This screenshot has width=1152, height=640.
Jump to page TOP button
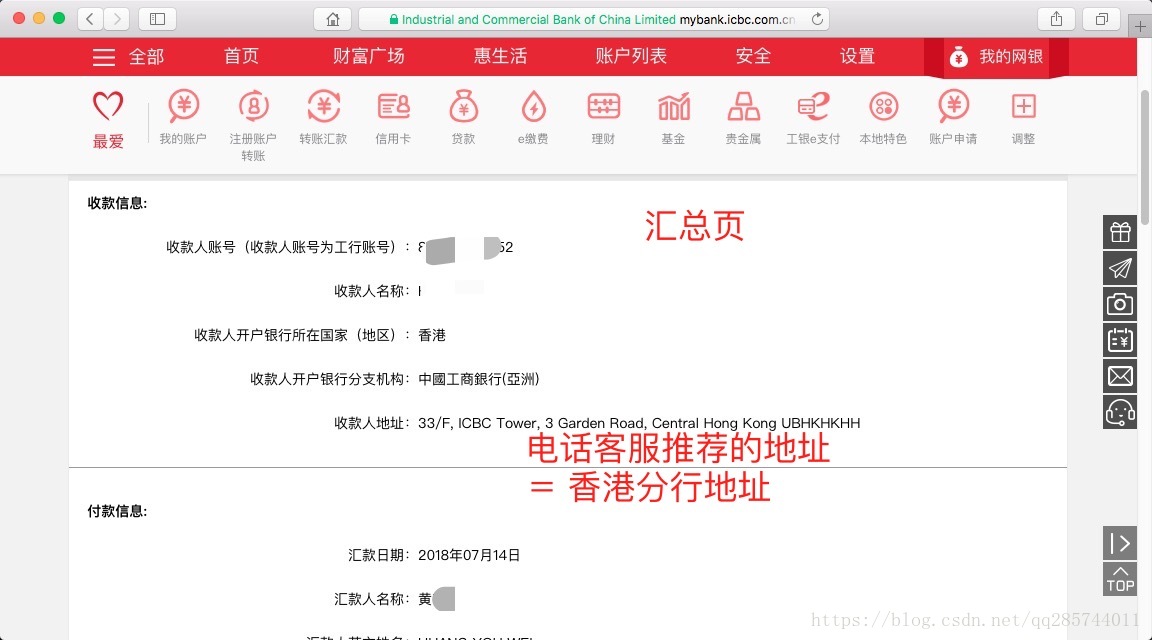point(1120,579)
